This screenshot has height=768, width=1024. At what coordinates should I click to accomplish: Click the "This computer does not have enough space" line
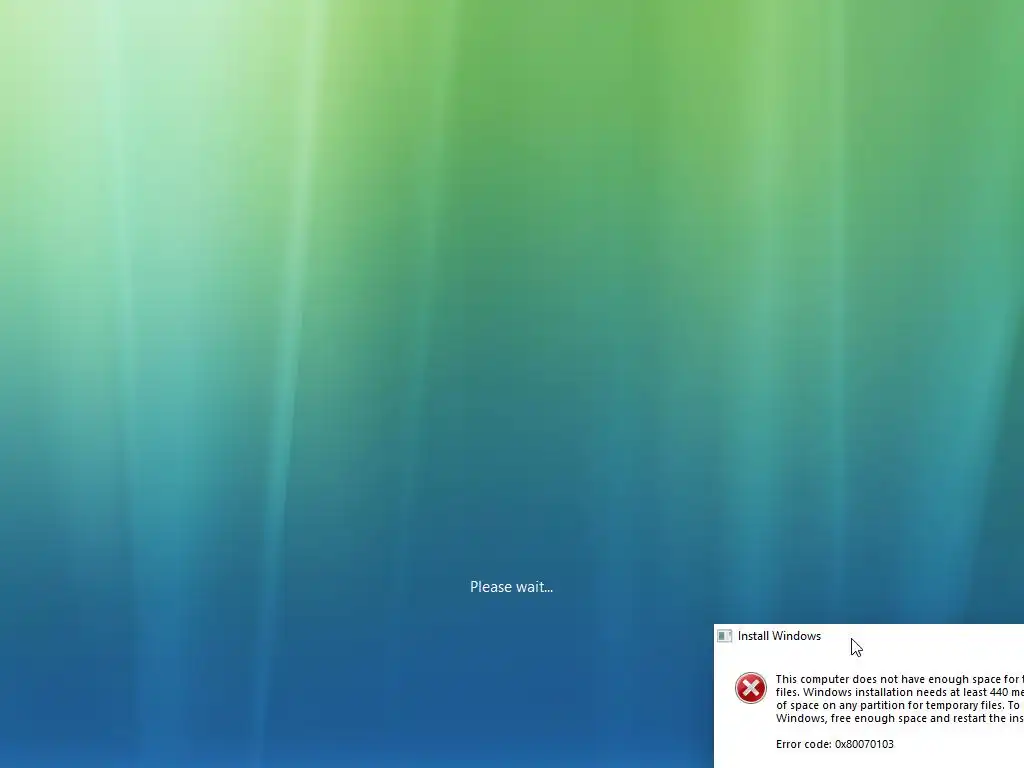[900, 679]
